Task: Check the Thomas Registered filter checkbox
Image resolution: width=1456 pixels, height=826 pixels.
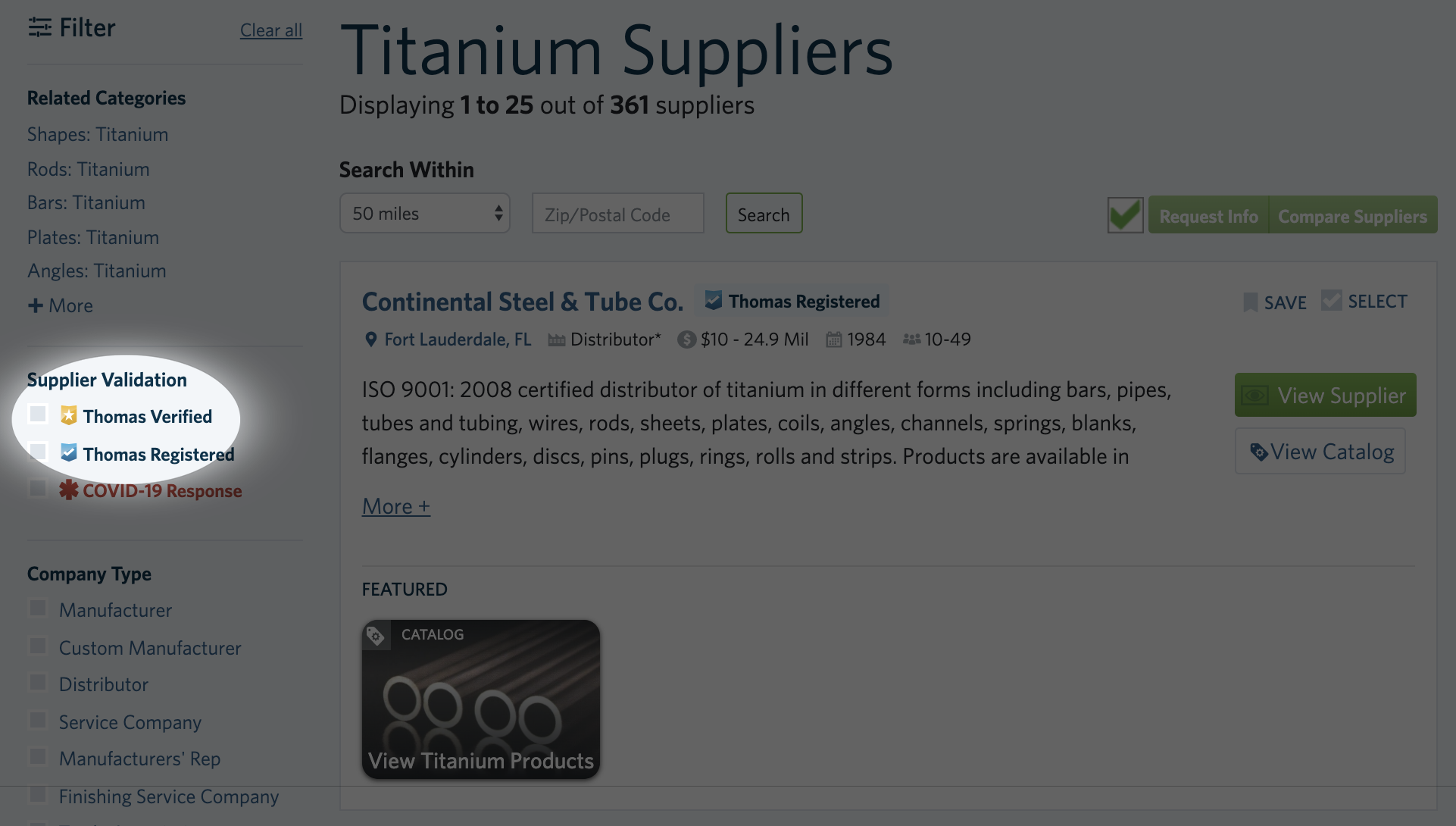Action: [x=38, y=452]
